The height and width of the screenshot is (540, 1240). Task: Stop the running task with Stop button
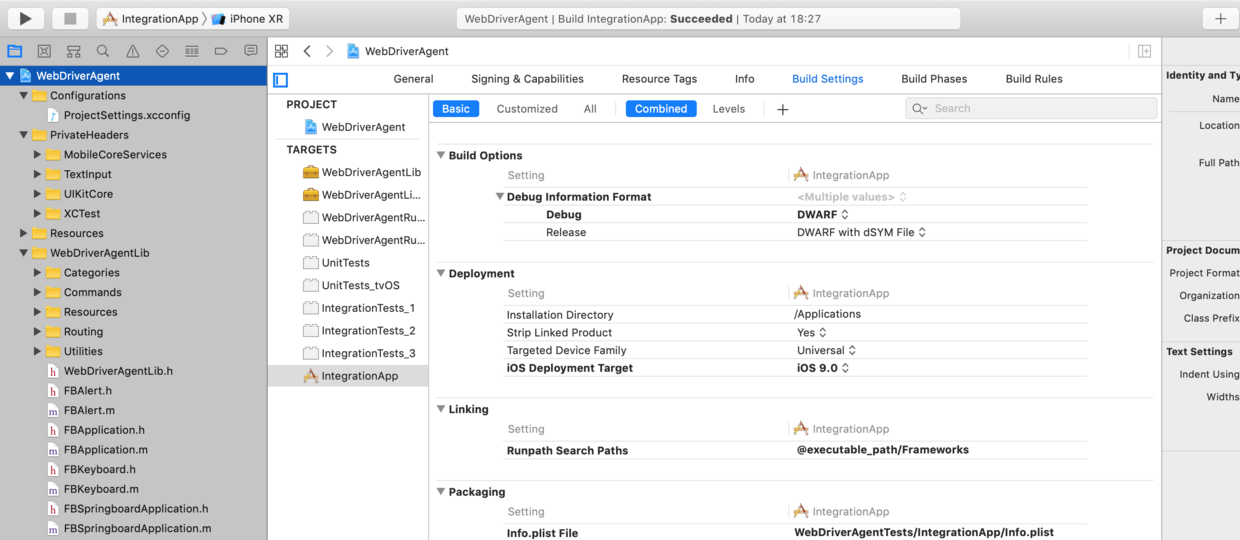coord(70,18)
